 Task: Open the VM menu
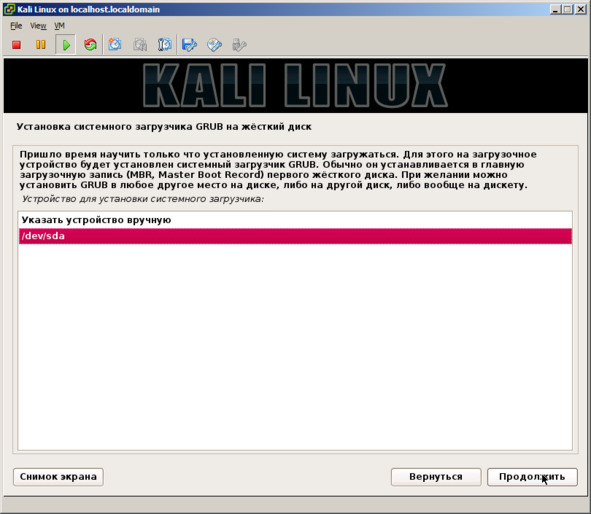pos(60,26)
